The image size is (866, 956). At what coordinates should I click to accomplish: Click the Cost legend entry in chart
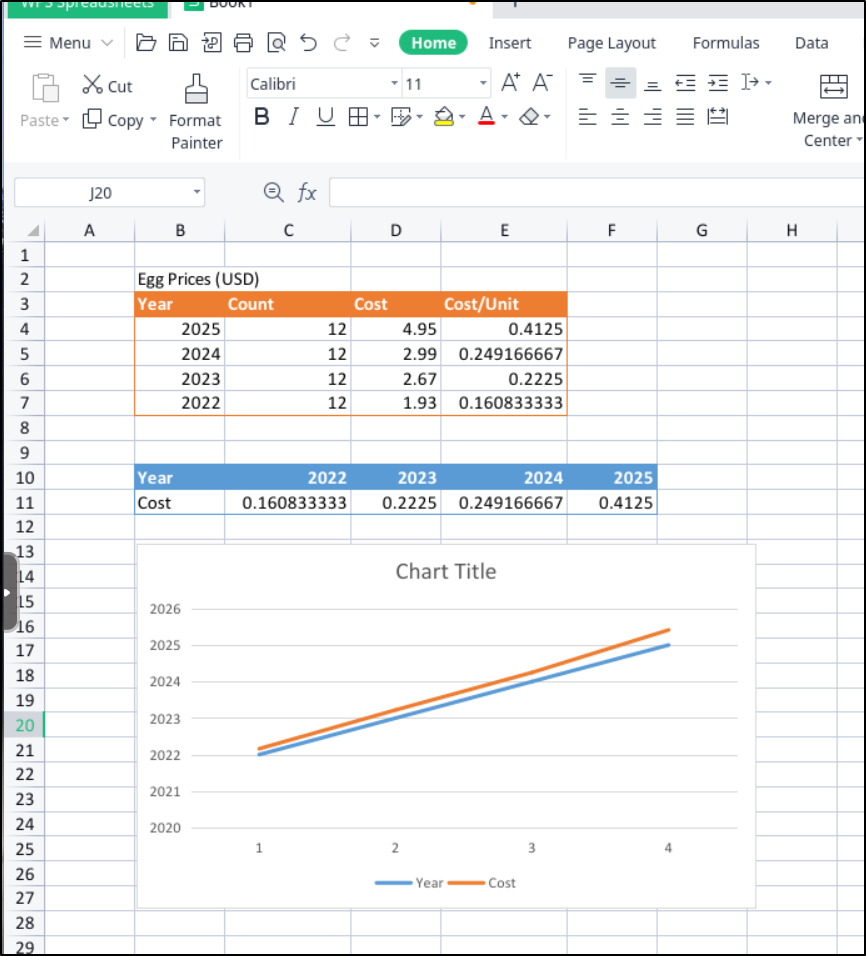click(x=482, y=883)
